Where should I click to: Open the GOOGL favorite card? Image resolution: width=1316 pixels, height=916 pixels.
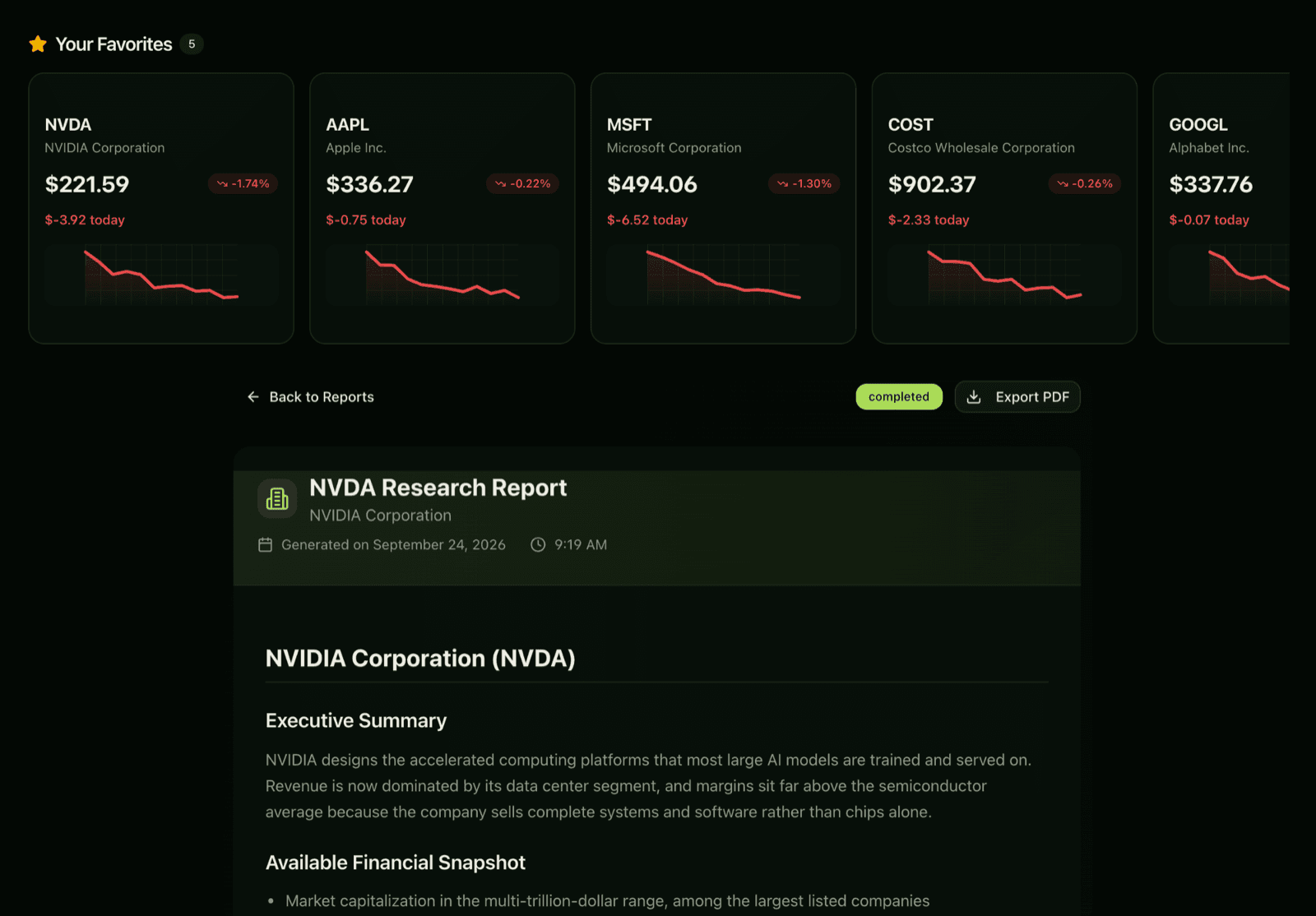1221,208
